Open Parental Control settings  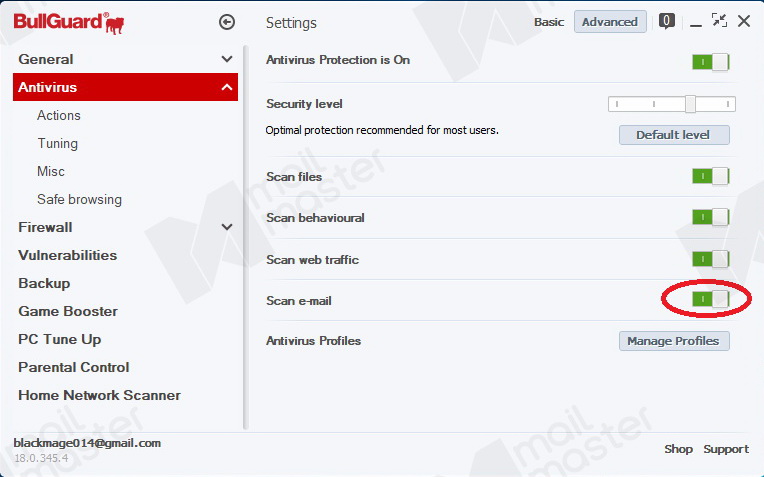[x=74, y=367]
